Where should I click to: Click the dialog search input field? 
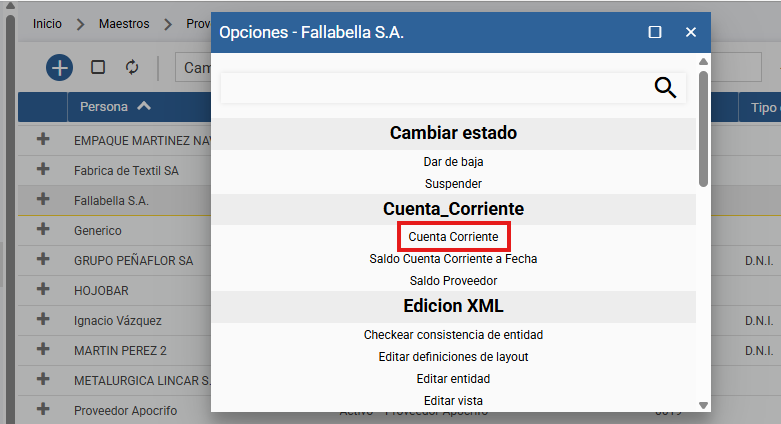pyautogui.click(x=436, y=88)
